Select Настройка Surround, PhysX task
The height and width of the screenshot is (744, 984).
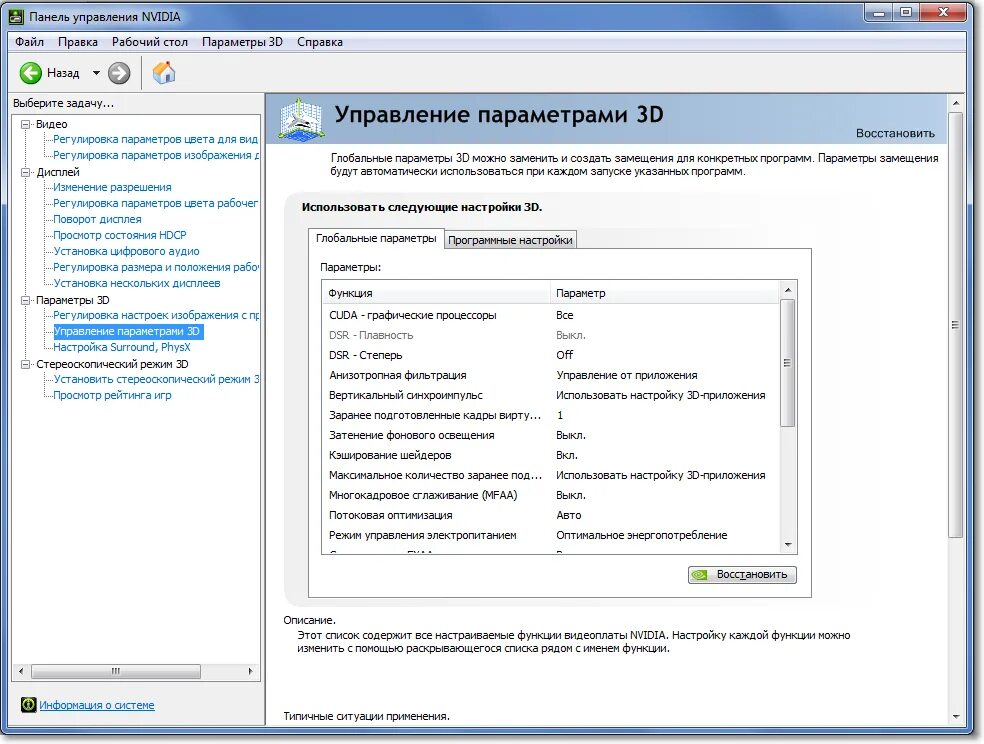(122, 347)
